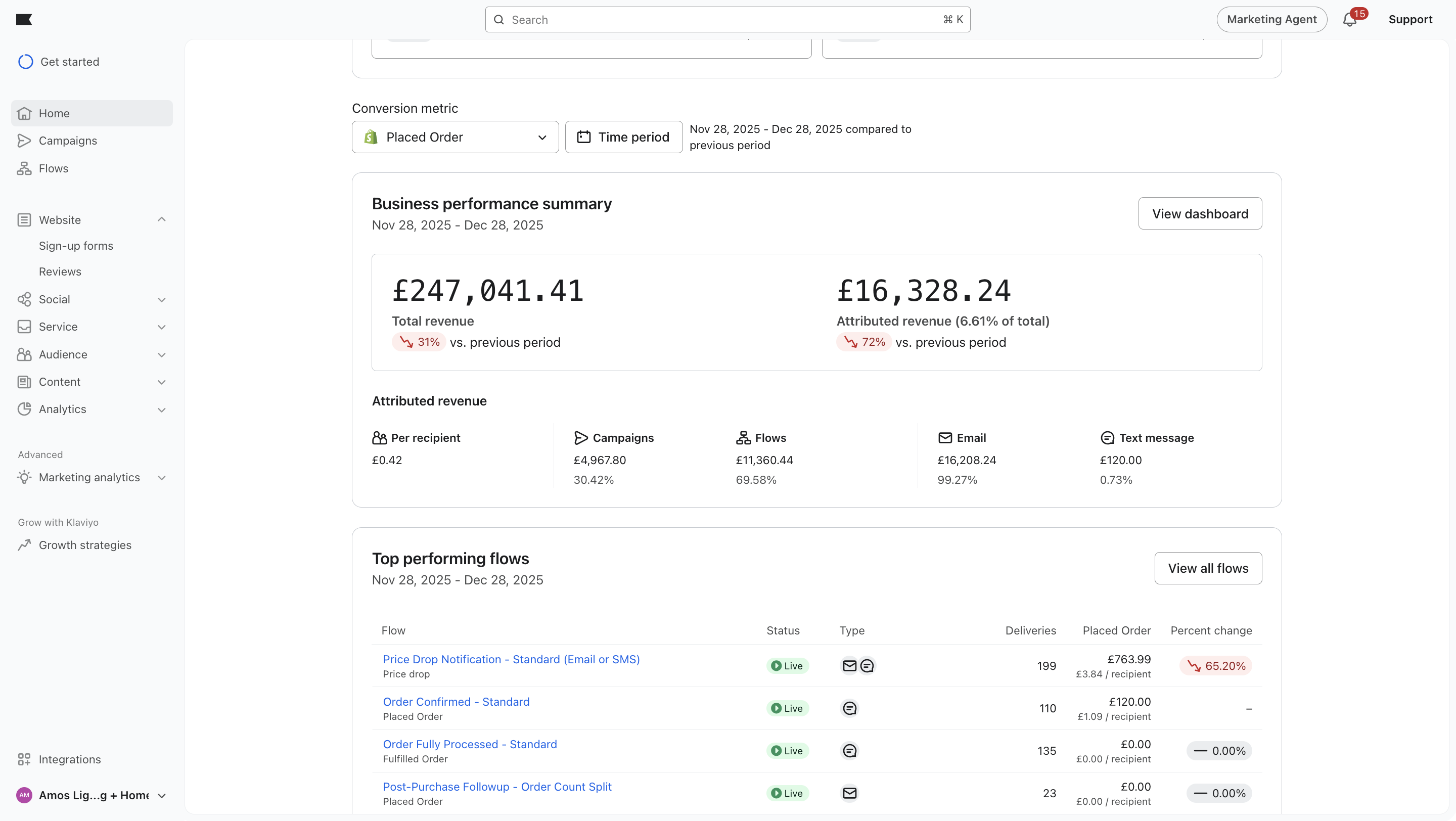Screen dimensions: 1456x821
Task: Go to Sign-up forms menu item
Action: tap(76, 246)
